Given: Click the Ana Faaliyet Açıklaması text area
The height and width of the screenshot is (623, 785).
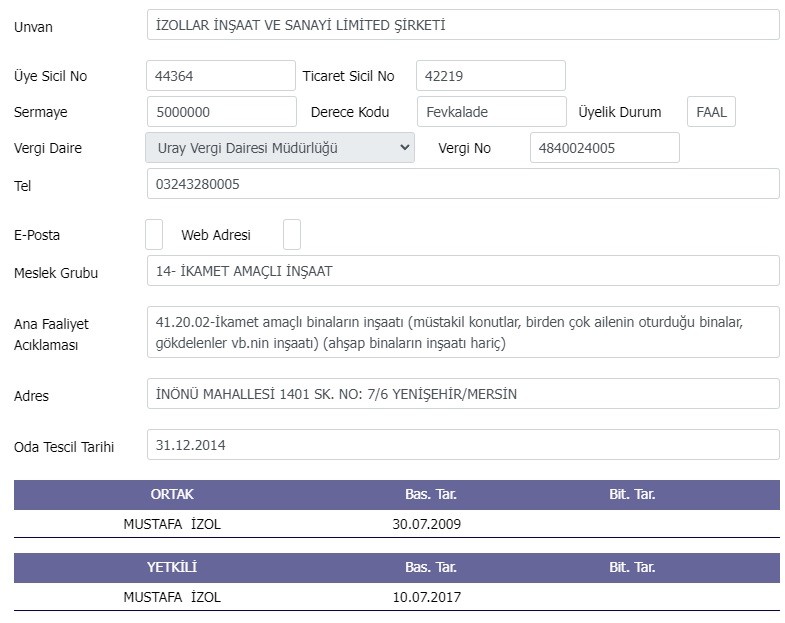Looking at the screenshot, I should [x=463, y=332].
